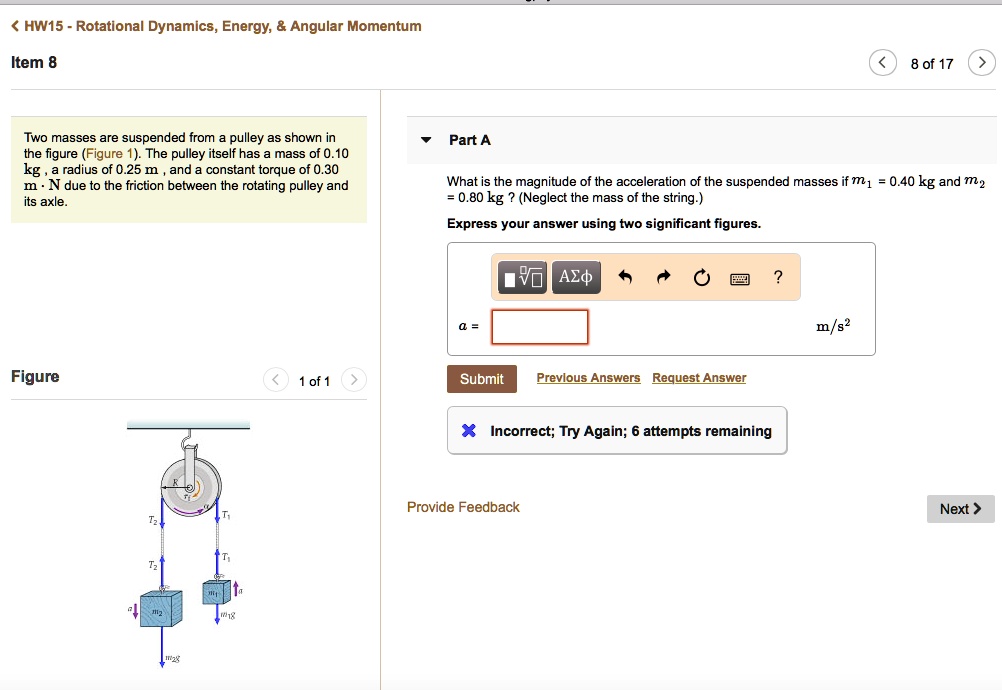Screen dimensions: 1002x690
Task: Click the left item navigation arrow
Action: pos(882,62)
